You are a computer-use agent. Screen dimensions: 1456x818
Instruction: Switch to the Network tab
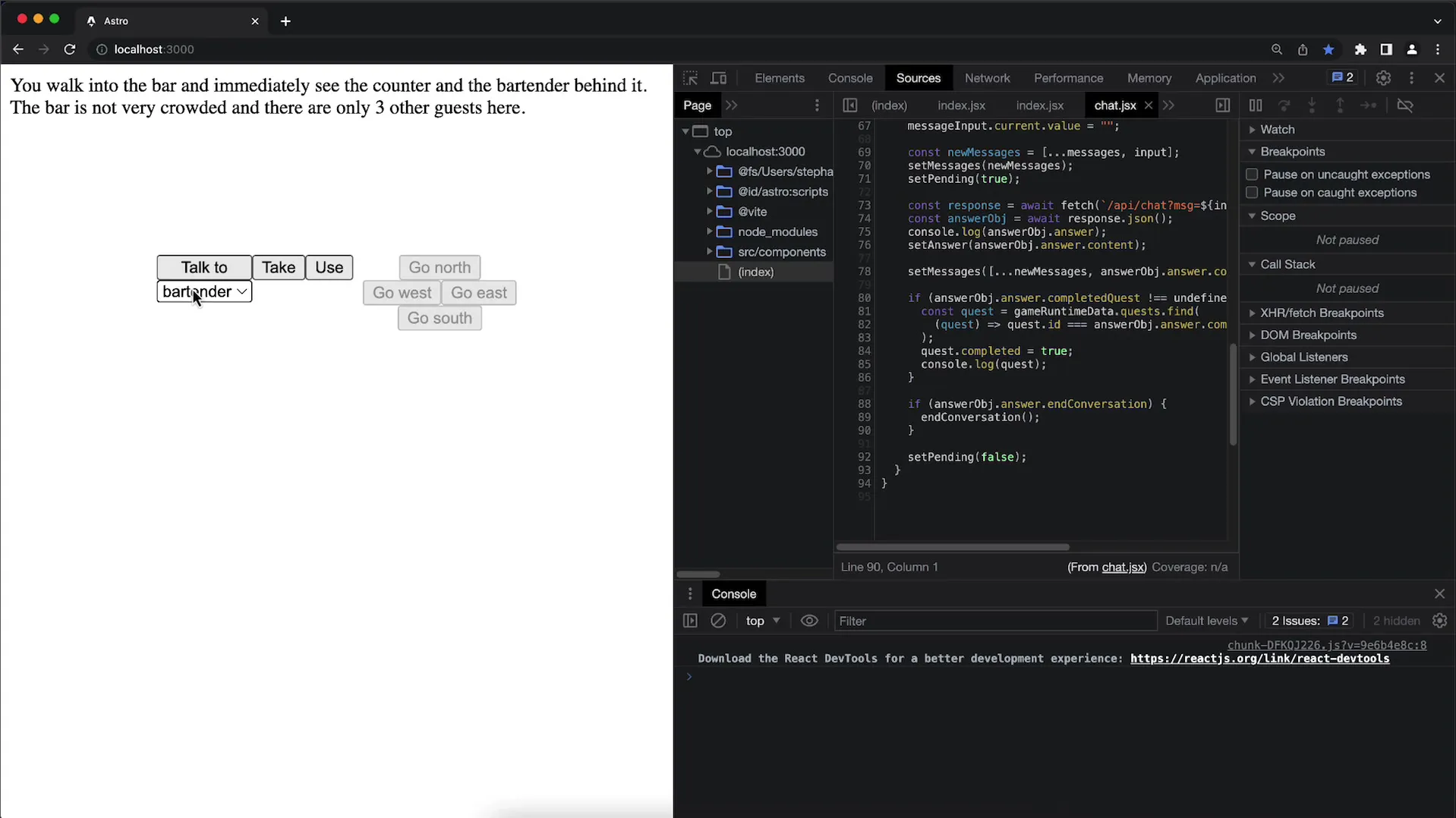pyautogui.click(x=987, y=78)
